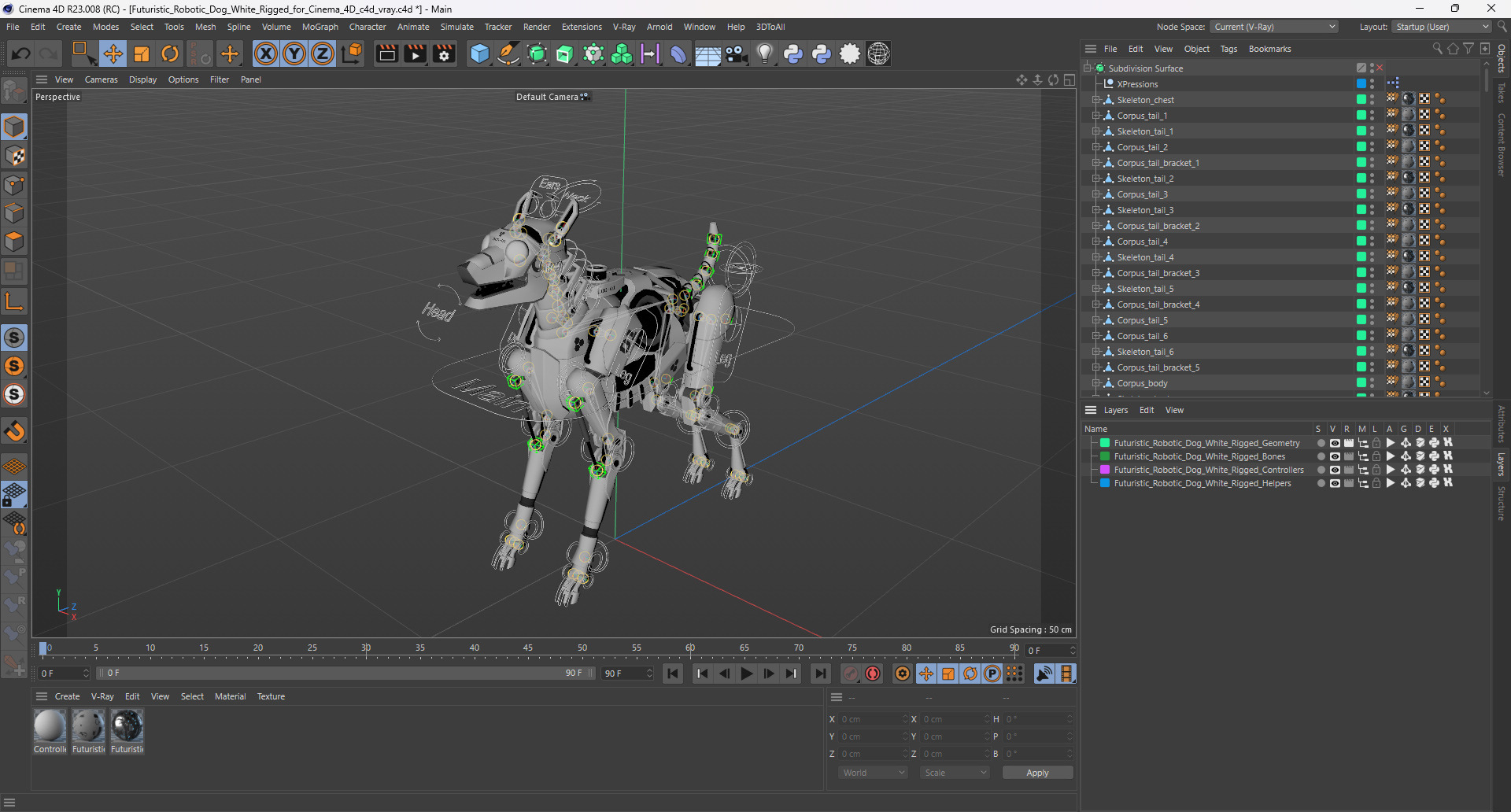Click Controllers layer magenta color swatch

(x=1105, y=470)
